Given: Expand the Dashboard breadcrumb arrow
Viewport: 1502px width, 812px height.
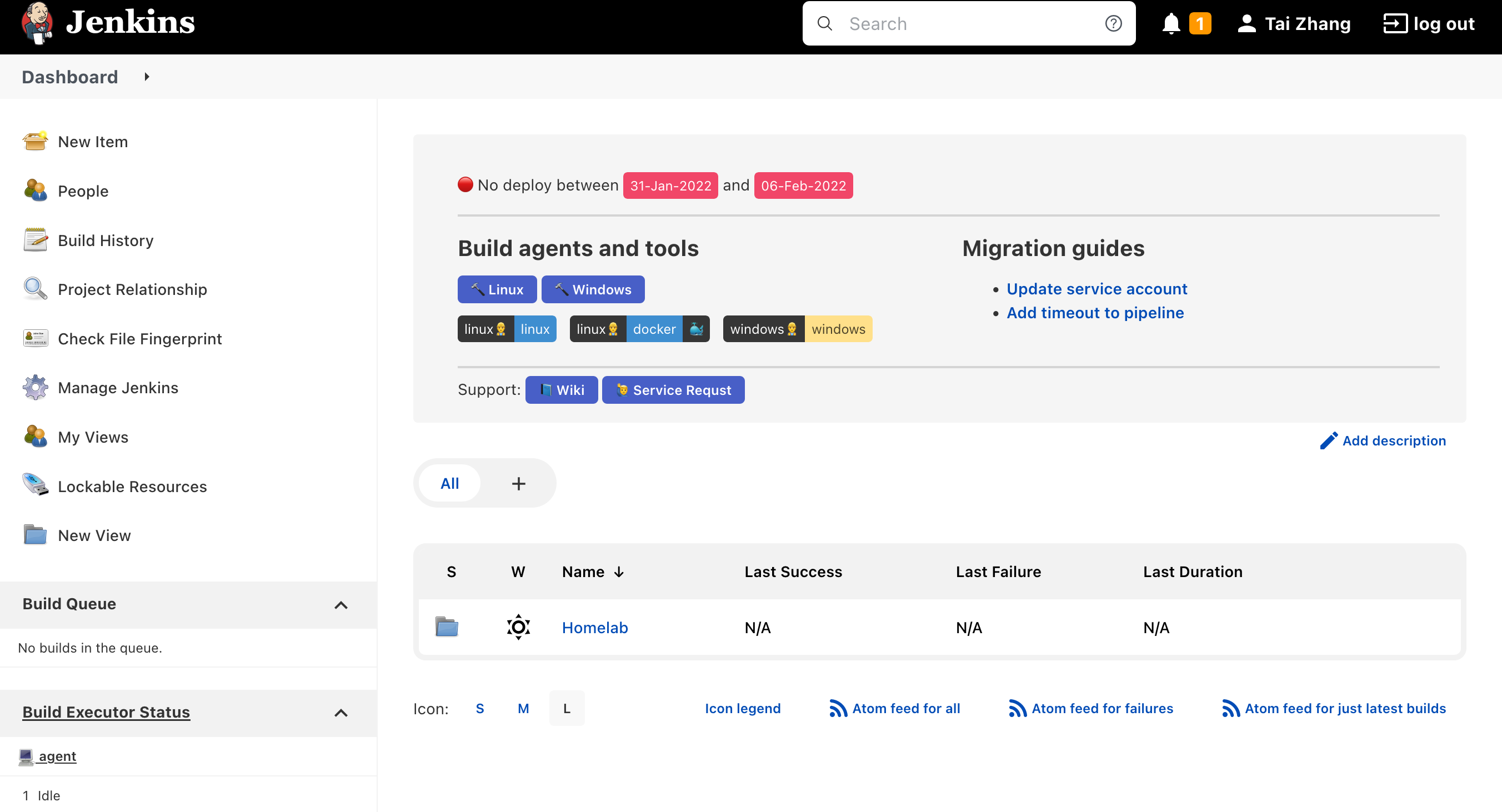Looking at the screenshot, I should 147,77.
